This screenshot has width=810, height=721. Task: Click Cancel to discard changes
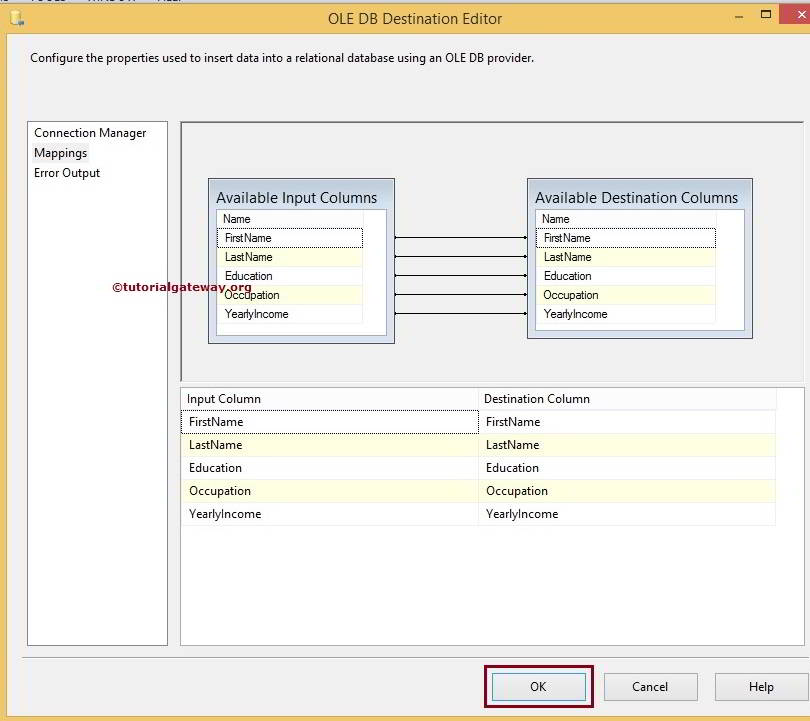point(650,687)
